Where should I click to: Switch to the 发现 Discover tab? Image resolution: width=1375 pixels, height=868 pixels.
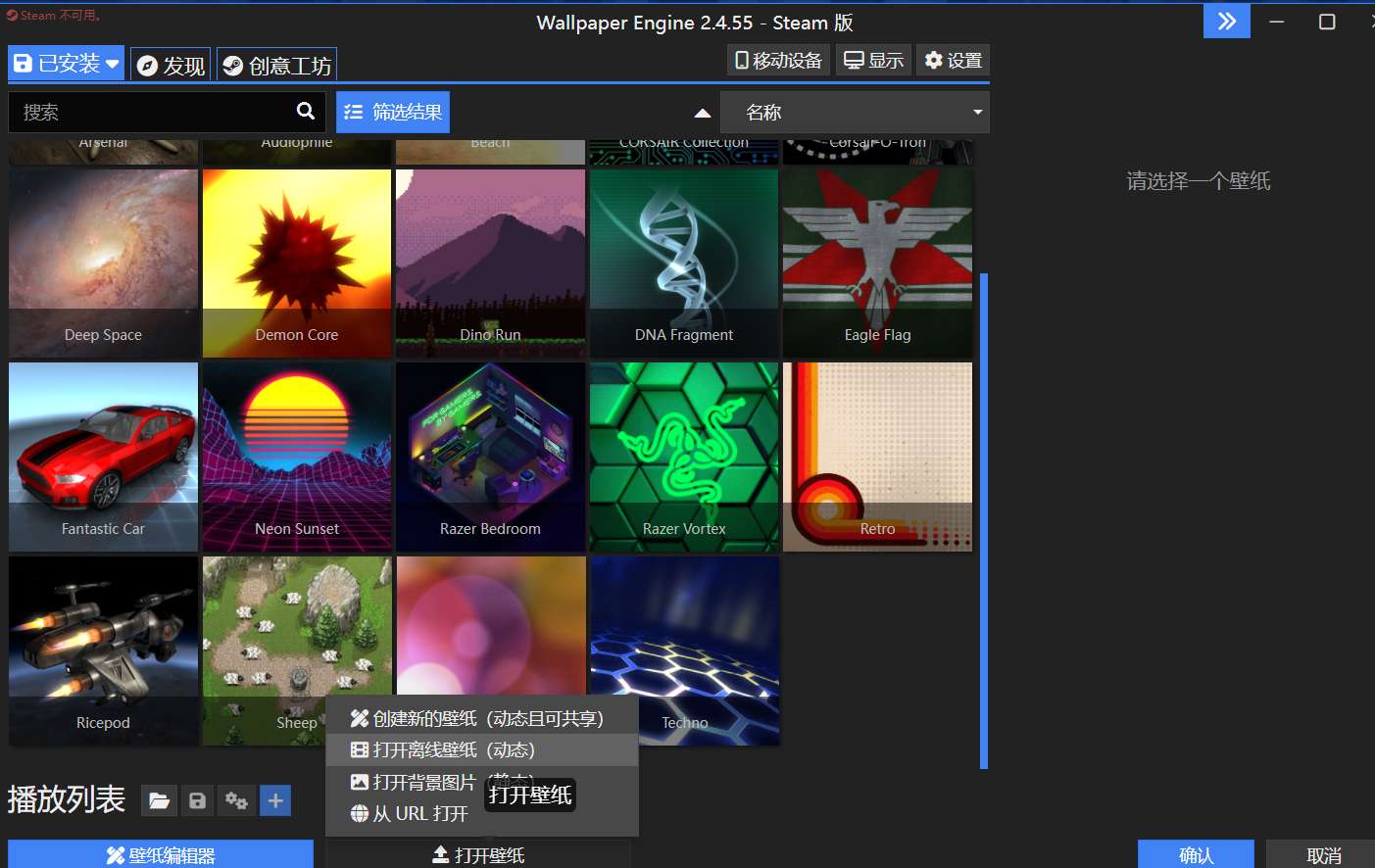[x=171, y=66]
